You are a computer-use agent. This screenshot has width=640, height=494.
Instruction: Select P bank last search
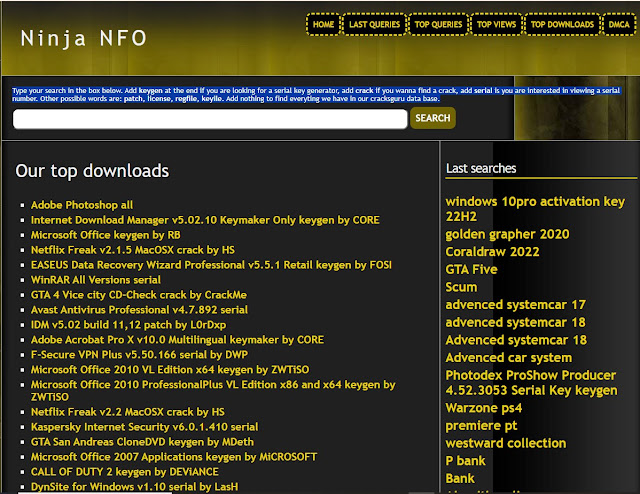(465, 461)
